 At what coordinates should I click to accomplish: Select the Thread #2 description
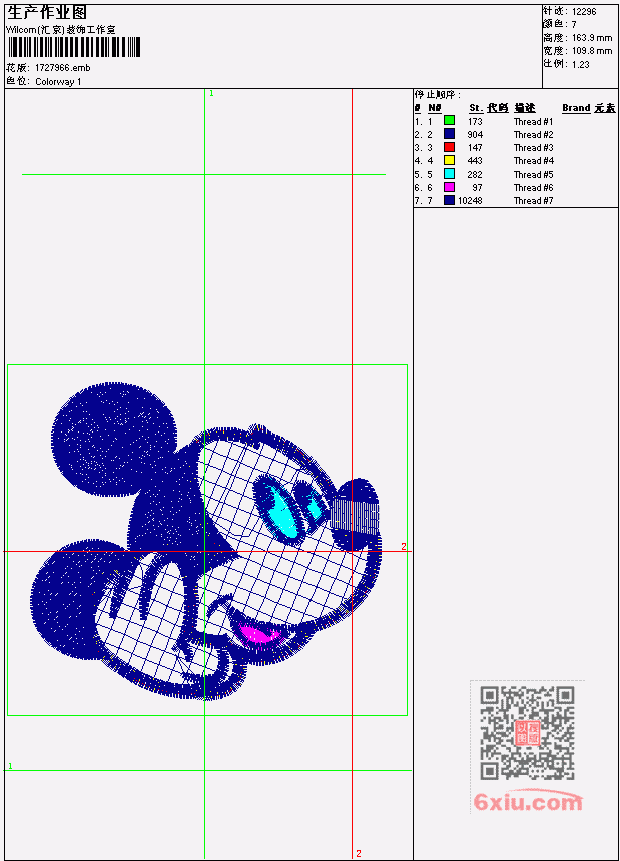[533, 135]
